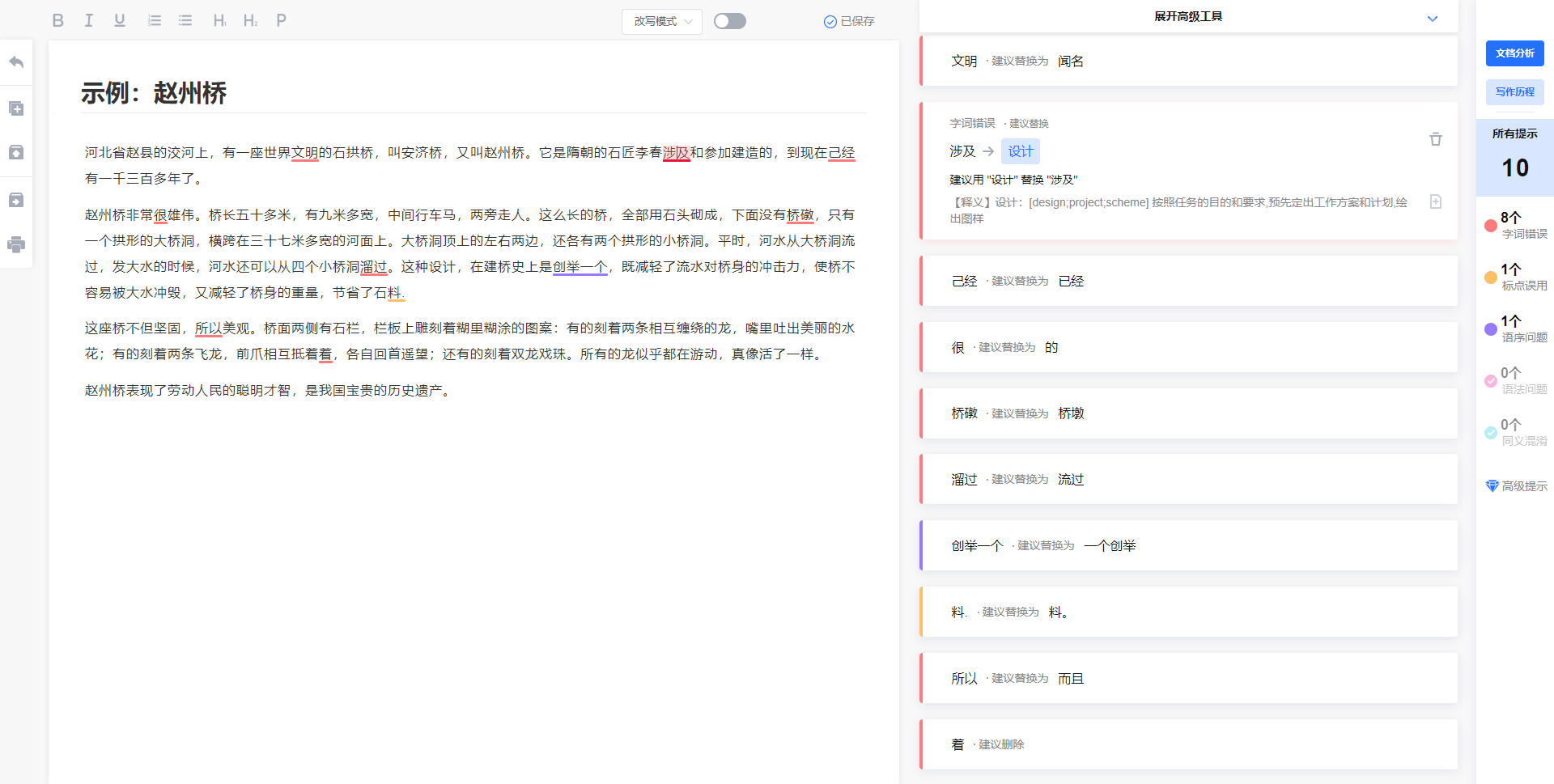
Task: Delete the 涉及 suggestion via trash icon
Action: (1436, 139)
